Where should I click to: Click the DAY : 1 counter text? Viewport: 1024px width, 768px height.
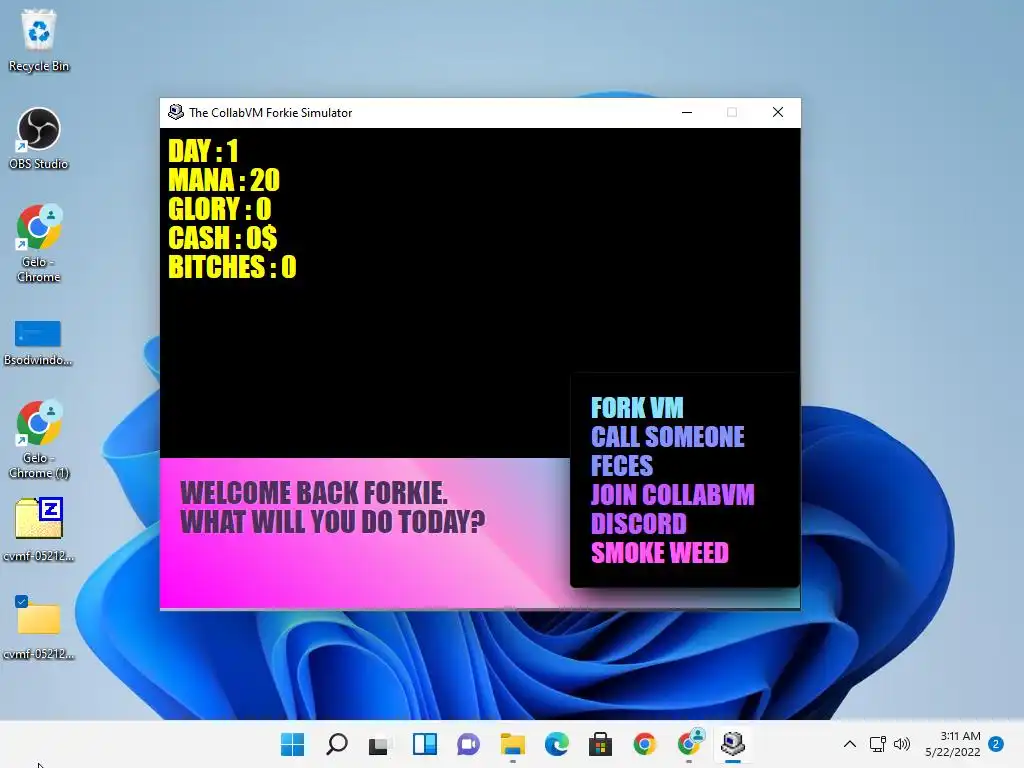203,151
